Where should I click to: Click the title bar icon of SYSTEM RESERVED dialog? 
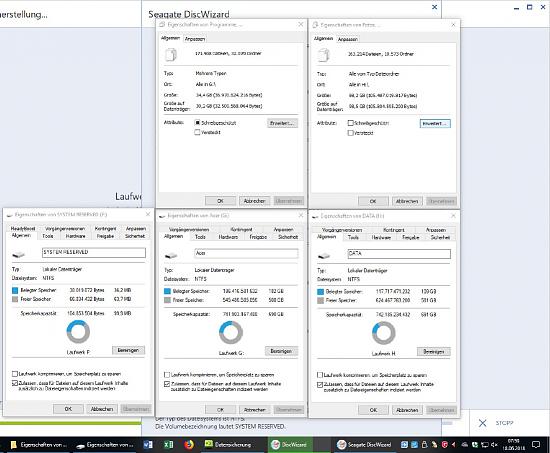coord(9,215)
